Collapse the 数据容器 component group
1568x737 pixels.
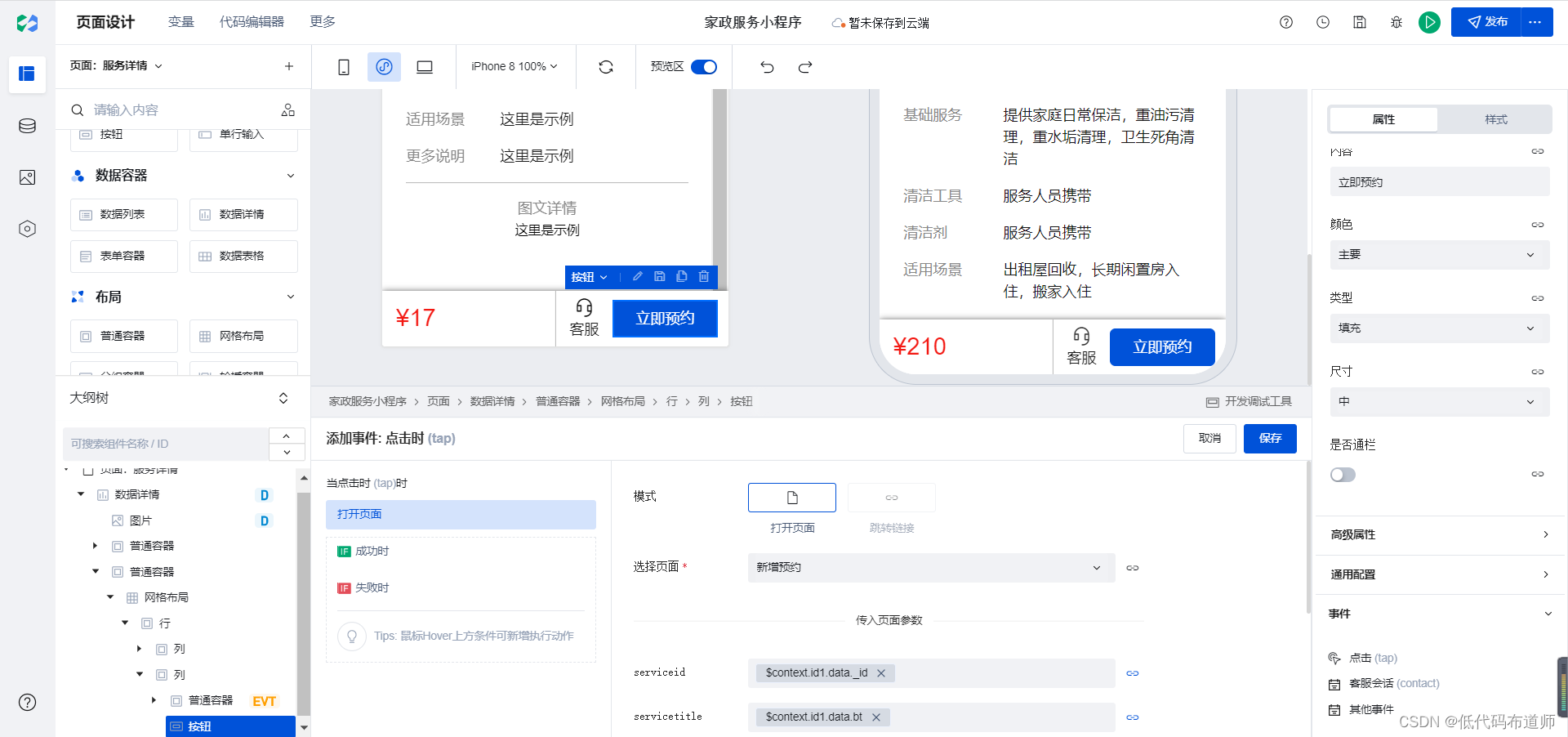[291, 176]
